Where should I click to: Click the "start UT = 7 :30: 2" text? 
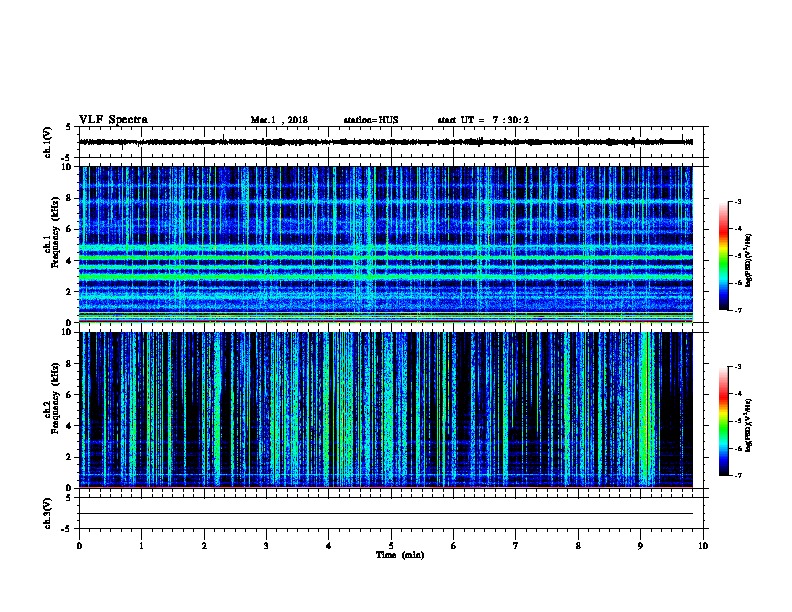(483, 120)
